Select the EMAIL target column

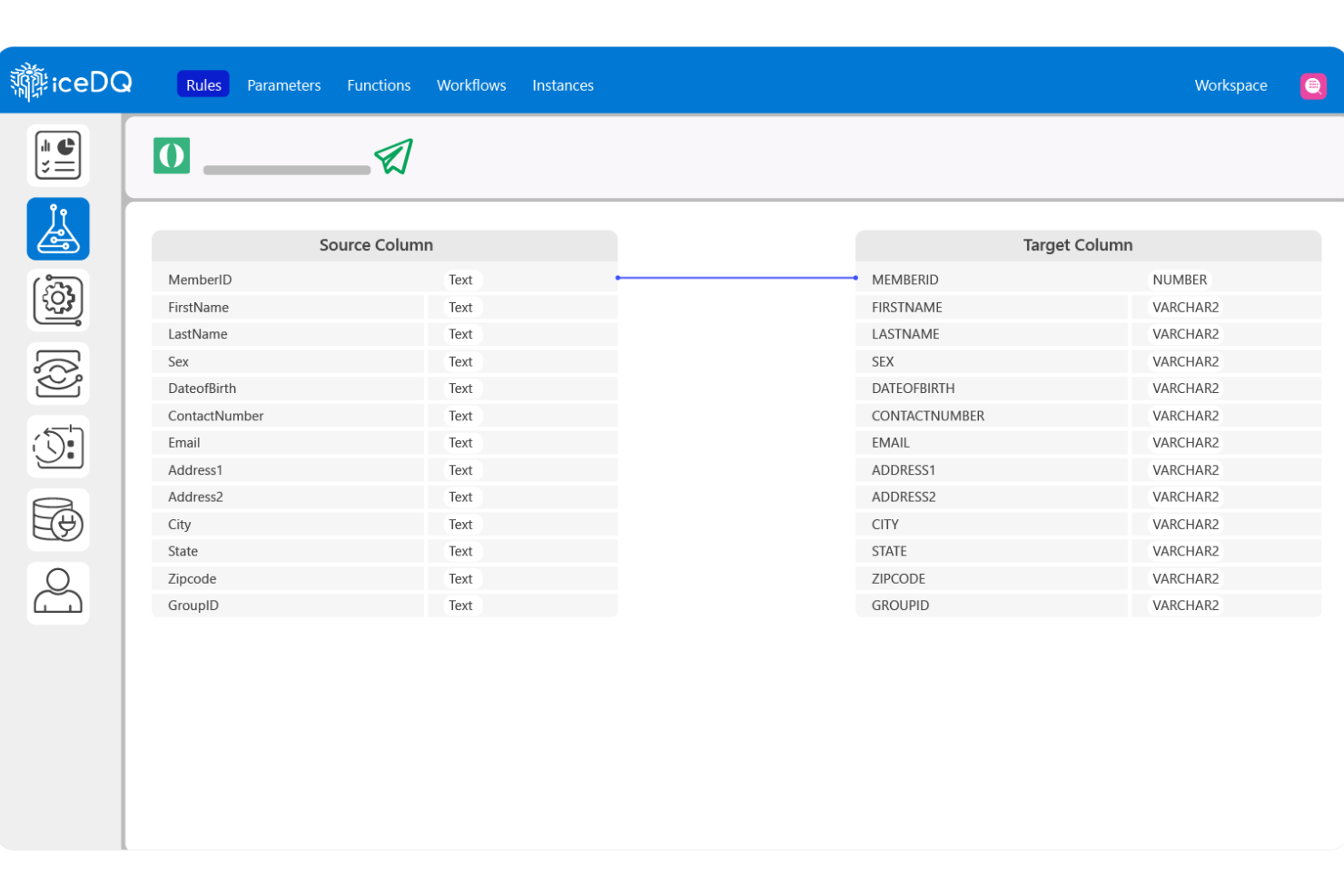click(992, 443)
